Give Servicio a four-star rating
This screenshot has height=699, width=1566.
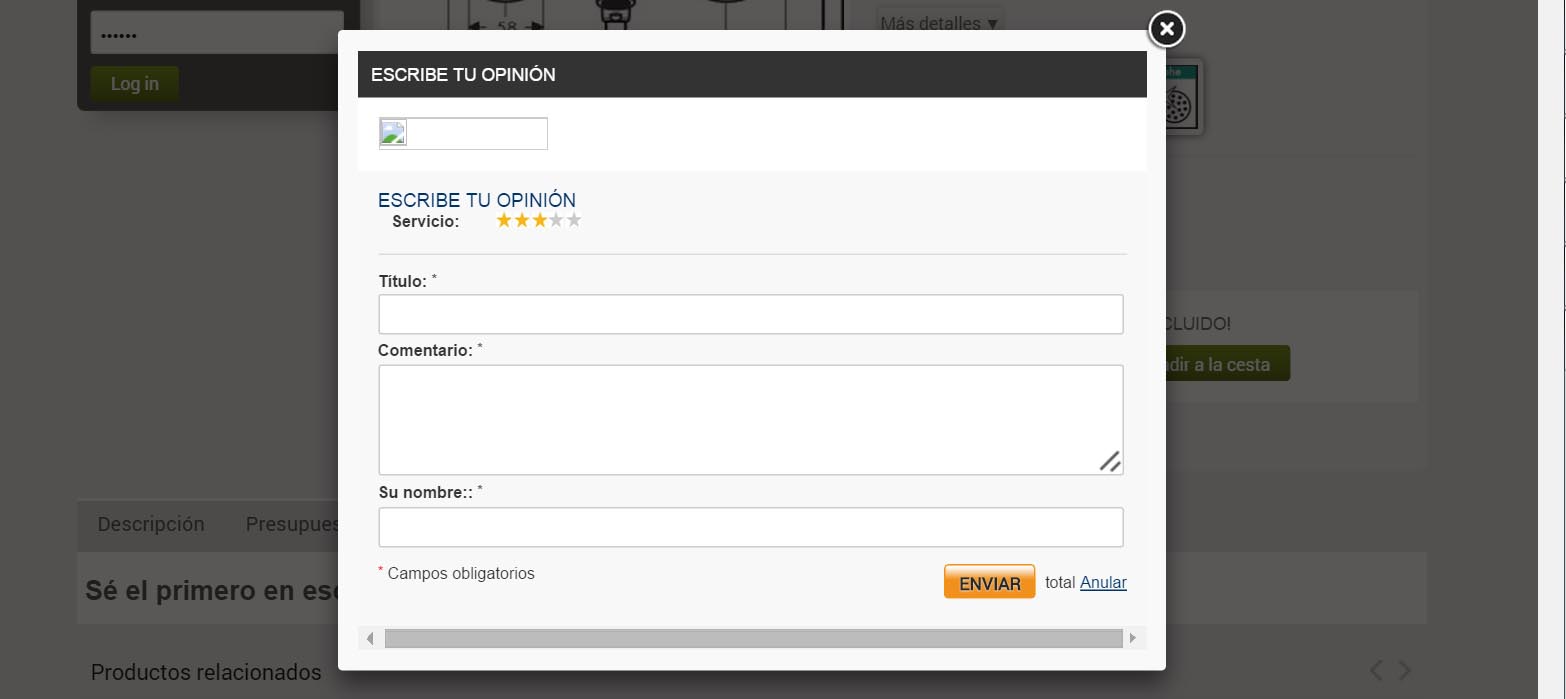tap(557, 220)
